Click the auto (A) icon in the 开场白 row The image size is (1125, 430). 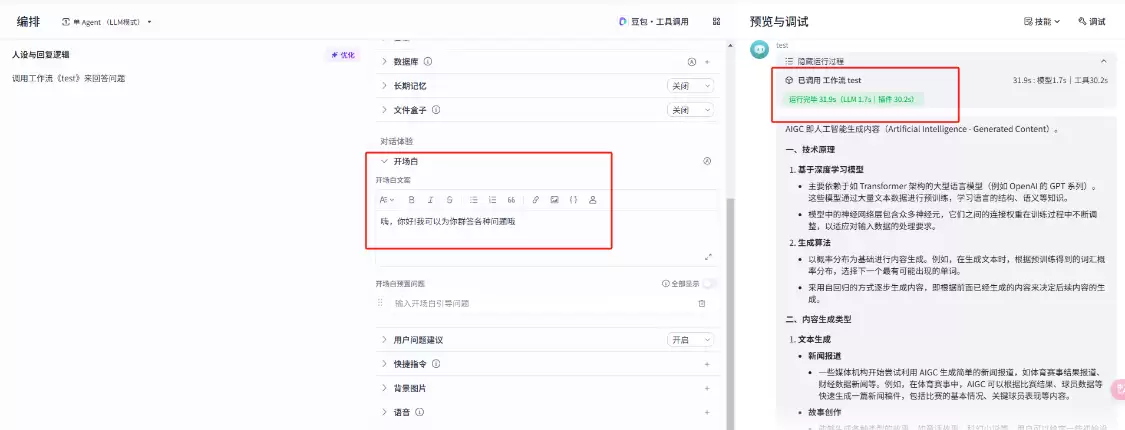707,162
